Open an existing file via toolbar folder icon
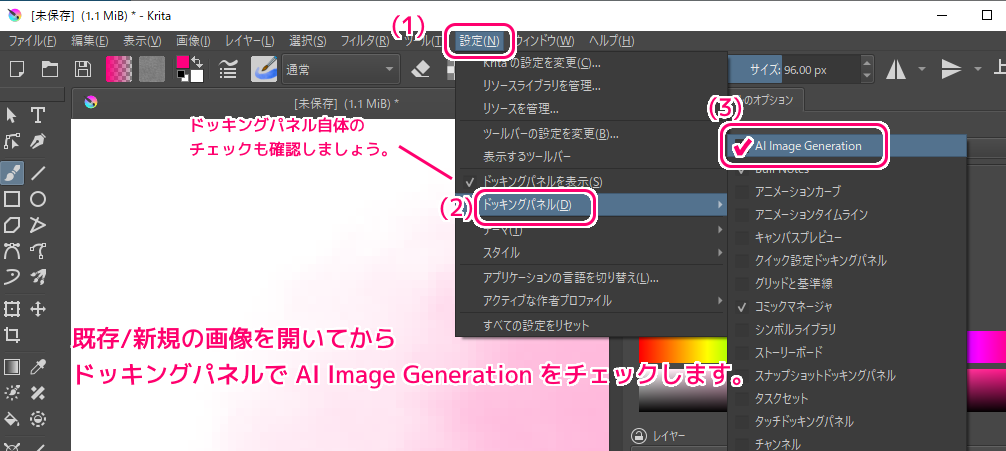The height and width of the screenshot is (451, 1006). tap(50, 69)
